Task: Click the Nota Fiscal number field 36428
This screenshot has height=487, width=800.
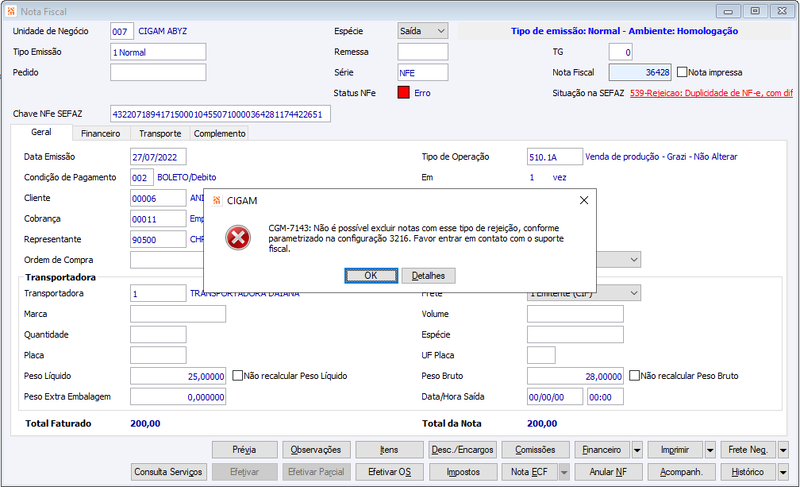Action: pos(640,72)
